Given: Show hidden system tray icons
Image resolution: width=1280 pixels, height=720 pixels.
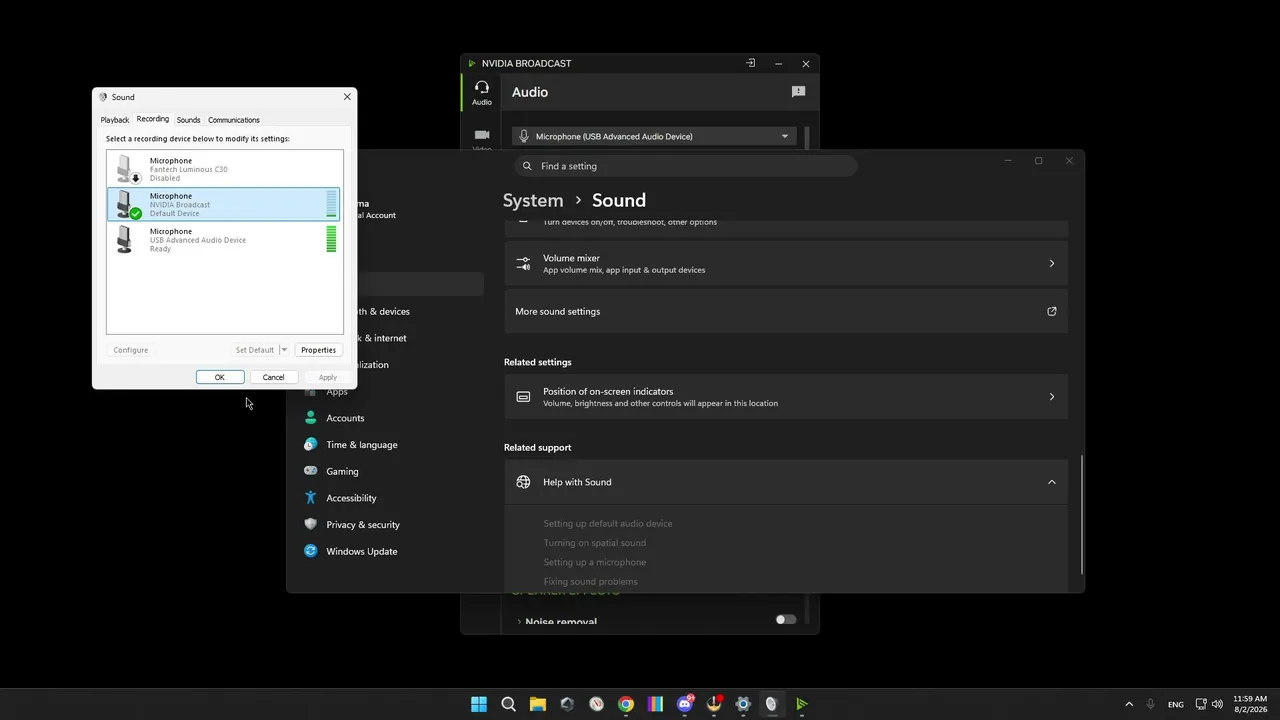Looking at the screenshot, I should [1129, 704].
